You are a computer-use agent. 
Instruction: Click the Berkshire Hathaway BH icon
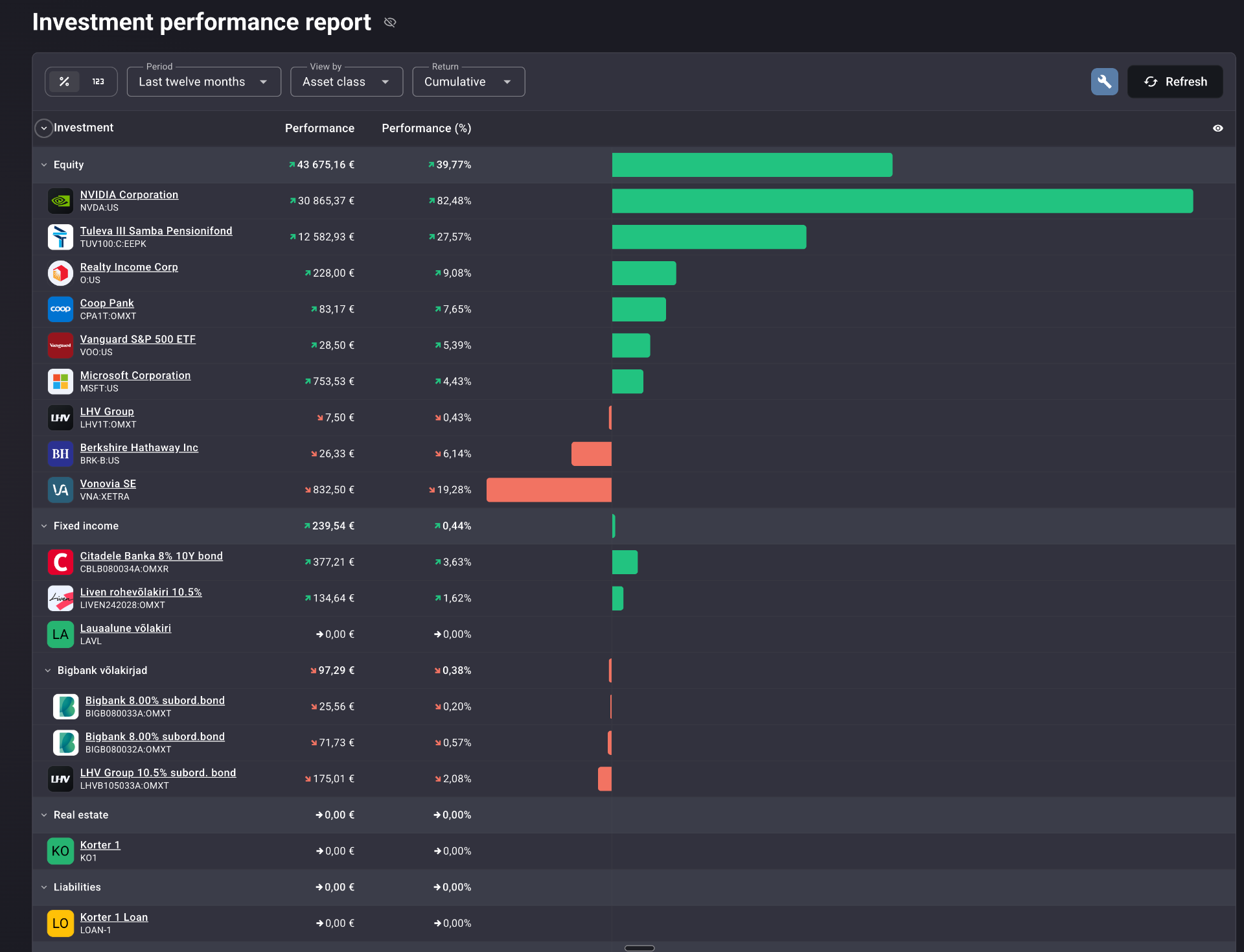(x=60, y=454)
